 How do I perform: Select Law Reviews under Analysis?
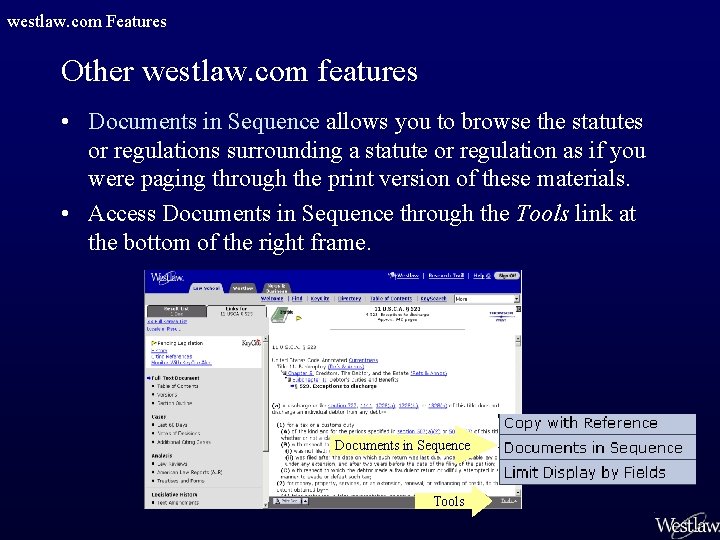click(x=172, y=464)
